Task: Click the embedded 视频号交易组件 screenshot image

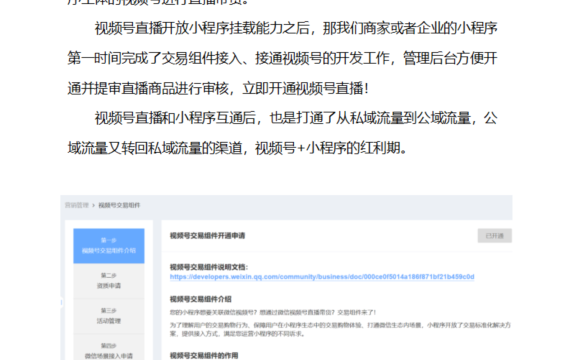Action: coord(286,277)
